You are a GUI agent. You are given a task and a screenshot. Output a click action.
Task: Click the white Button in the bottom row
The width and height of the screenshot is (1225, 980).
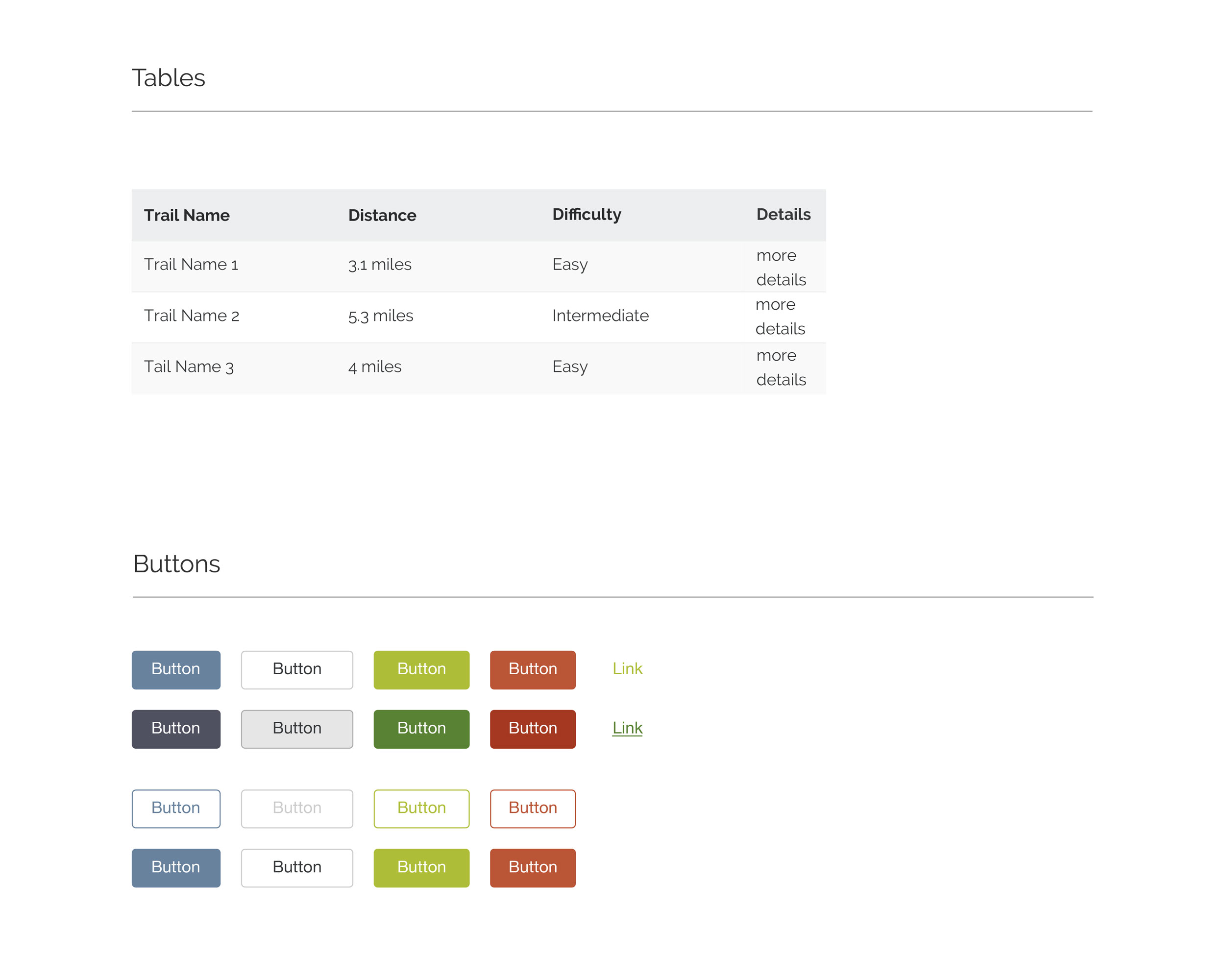pyautogui.click(x=296, y=867)
